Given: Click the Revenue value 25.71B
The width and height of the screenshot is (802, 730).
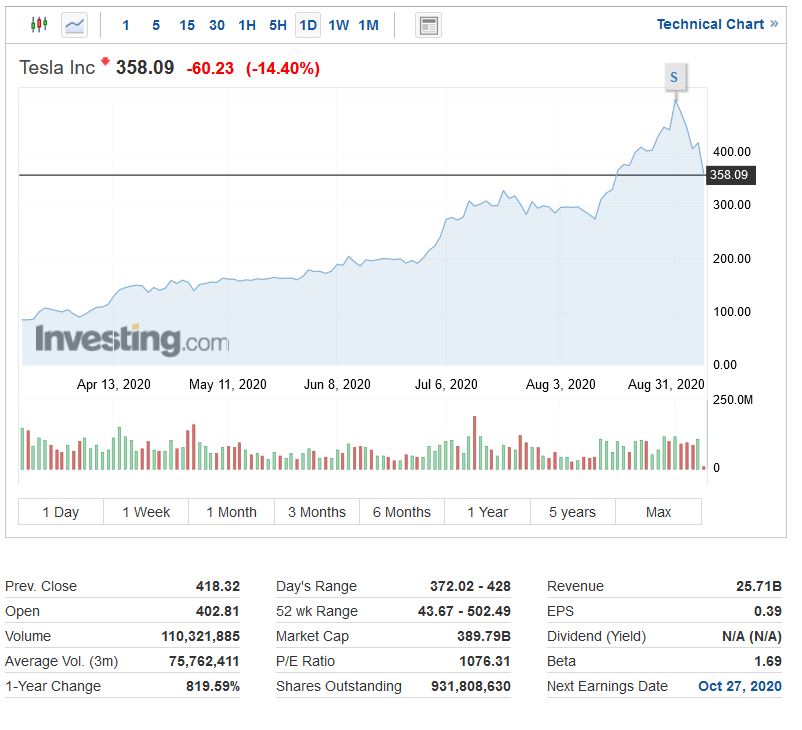Looking at the screenshot, I should (759, 586).
